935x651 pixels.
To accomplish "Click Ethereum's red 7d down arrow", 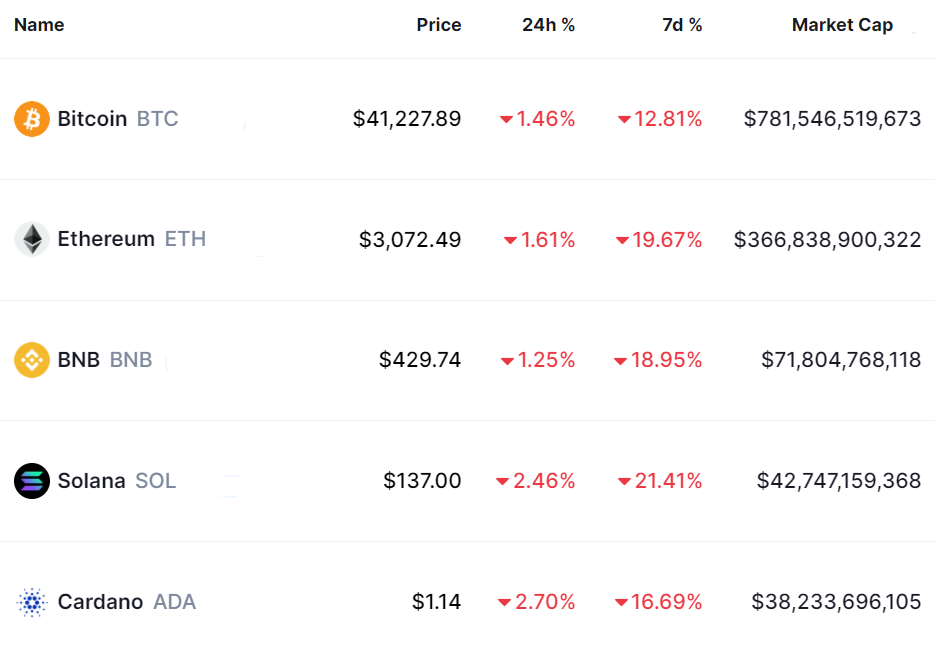I will click(x=622, y=240).
